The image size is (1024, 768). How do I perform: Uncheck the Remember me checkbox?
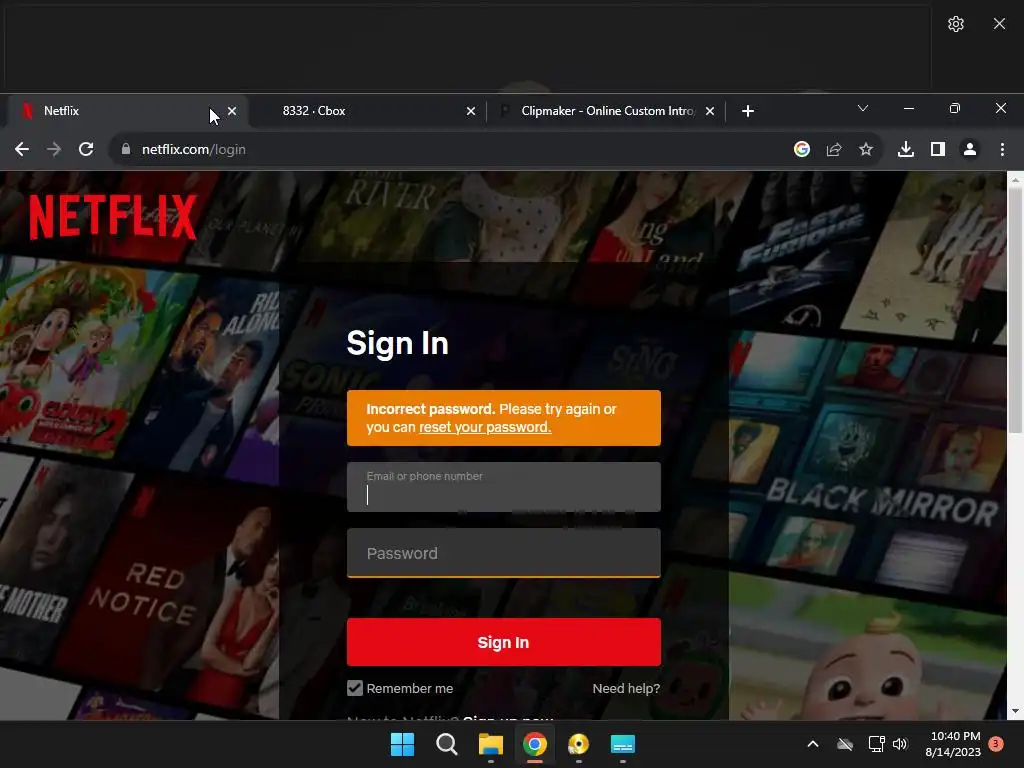pos(355,688)
